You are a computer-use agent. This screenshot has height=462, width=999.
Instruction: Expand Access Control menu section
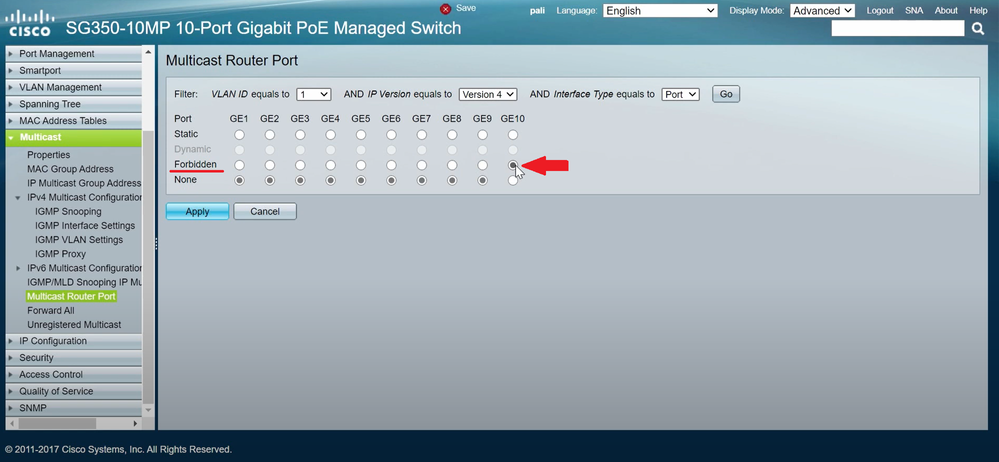(74, 374)
